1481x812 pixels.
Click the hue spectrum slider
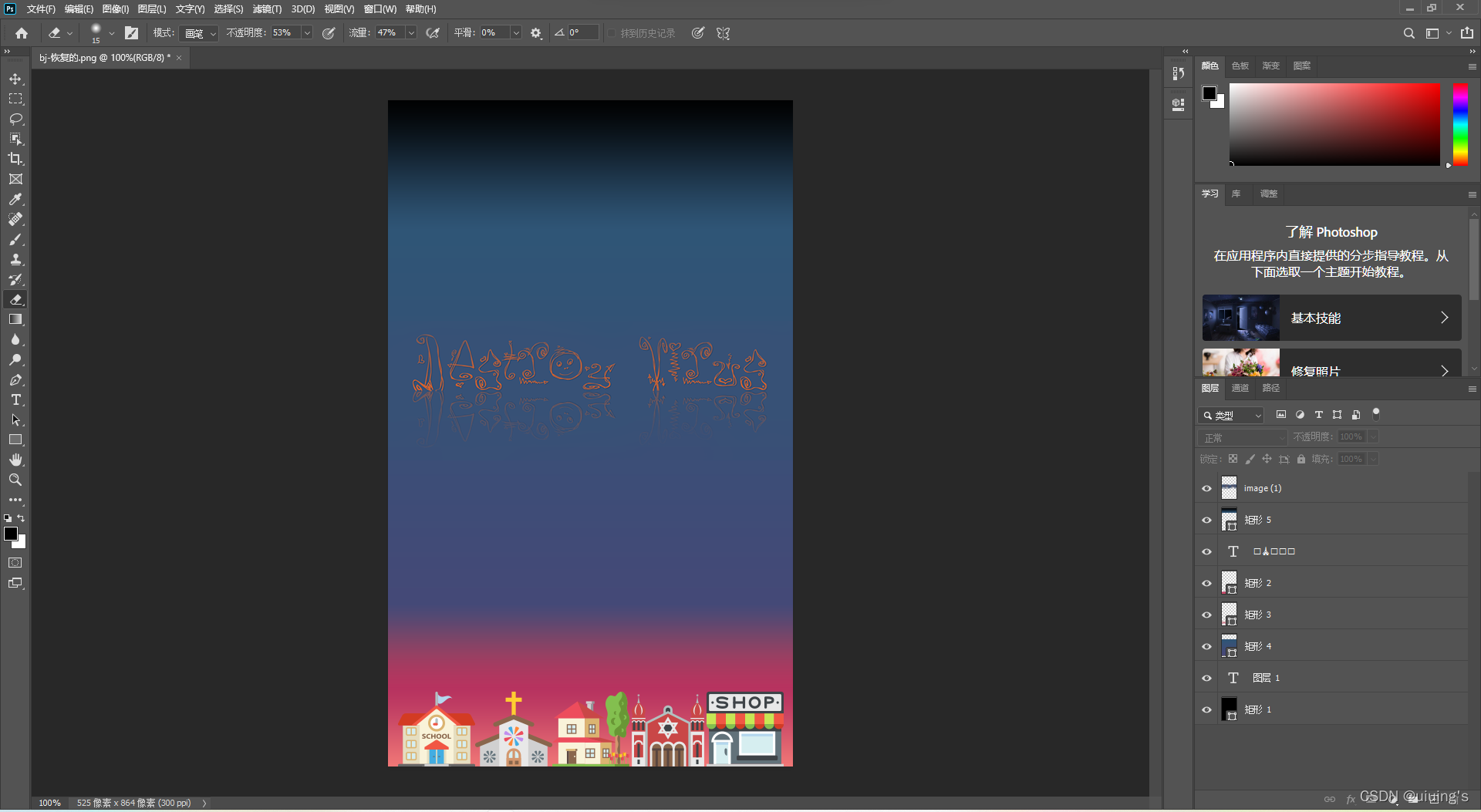tap(1460, 124)
